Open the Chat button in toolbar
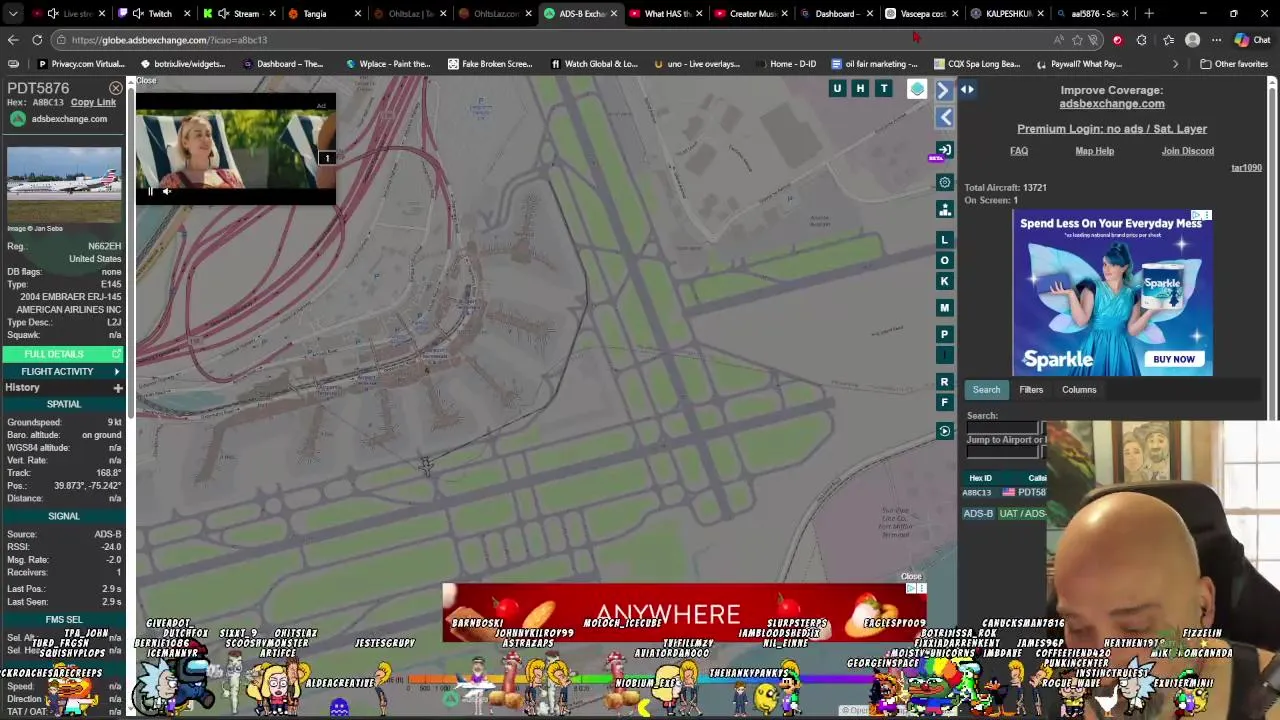 pyautogui.click(x=1252, y=40)
